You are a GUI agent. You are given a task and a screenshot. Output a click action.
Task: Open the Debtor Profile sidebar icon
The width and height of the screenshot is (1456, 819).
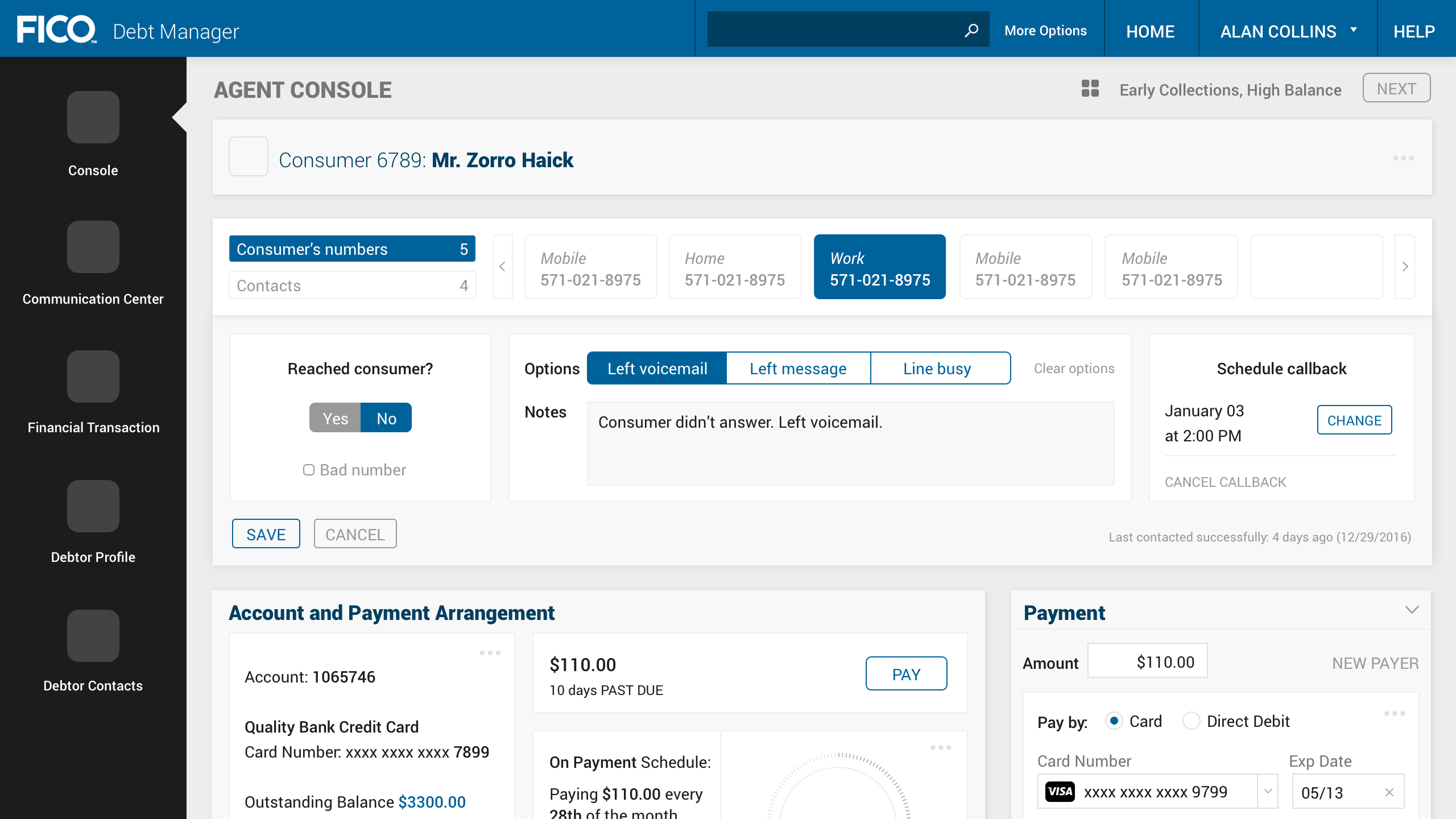coord(93,506)
